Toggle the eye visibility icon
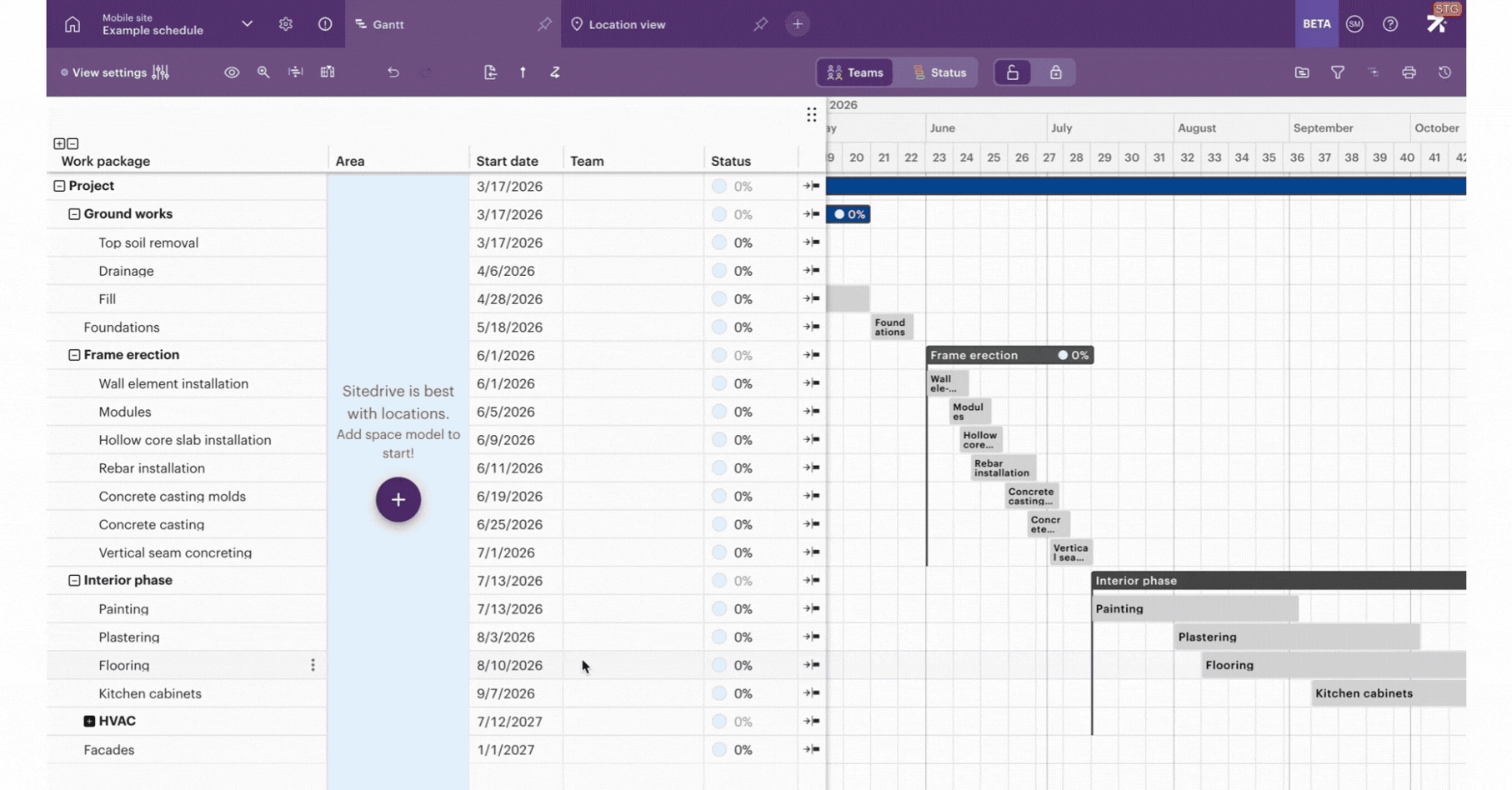Image resolution: width=1512 pixels, height=790 pixels. click(x=232, y=72)
